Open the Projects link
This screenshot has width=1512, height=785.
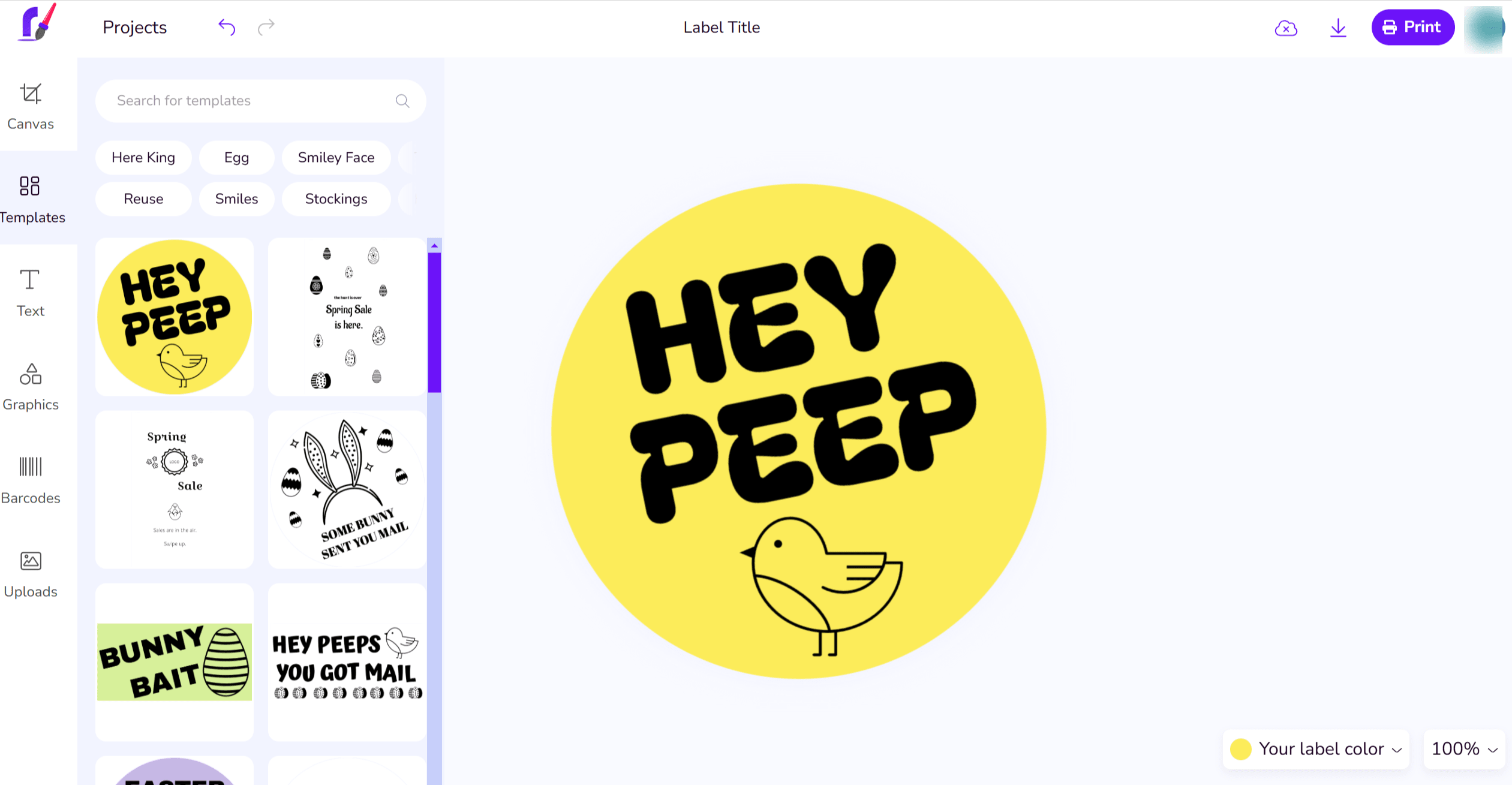coord(135,27)
